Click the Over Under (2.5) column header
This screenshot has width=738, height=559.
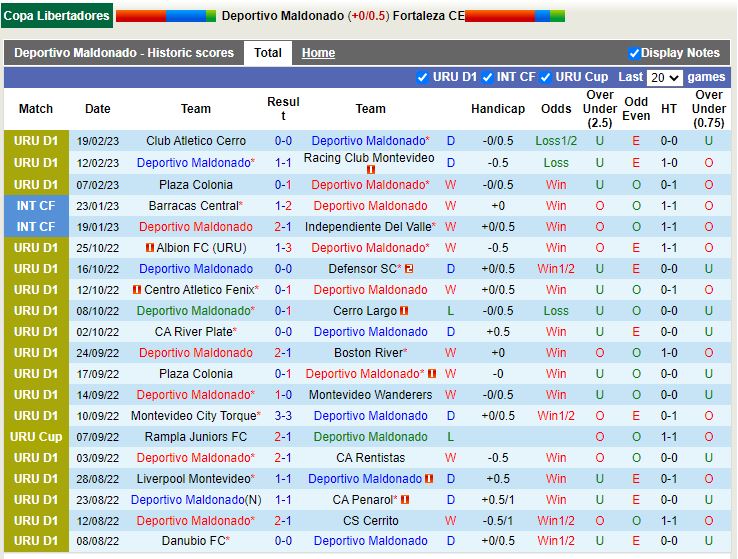tap(600, 109)
